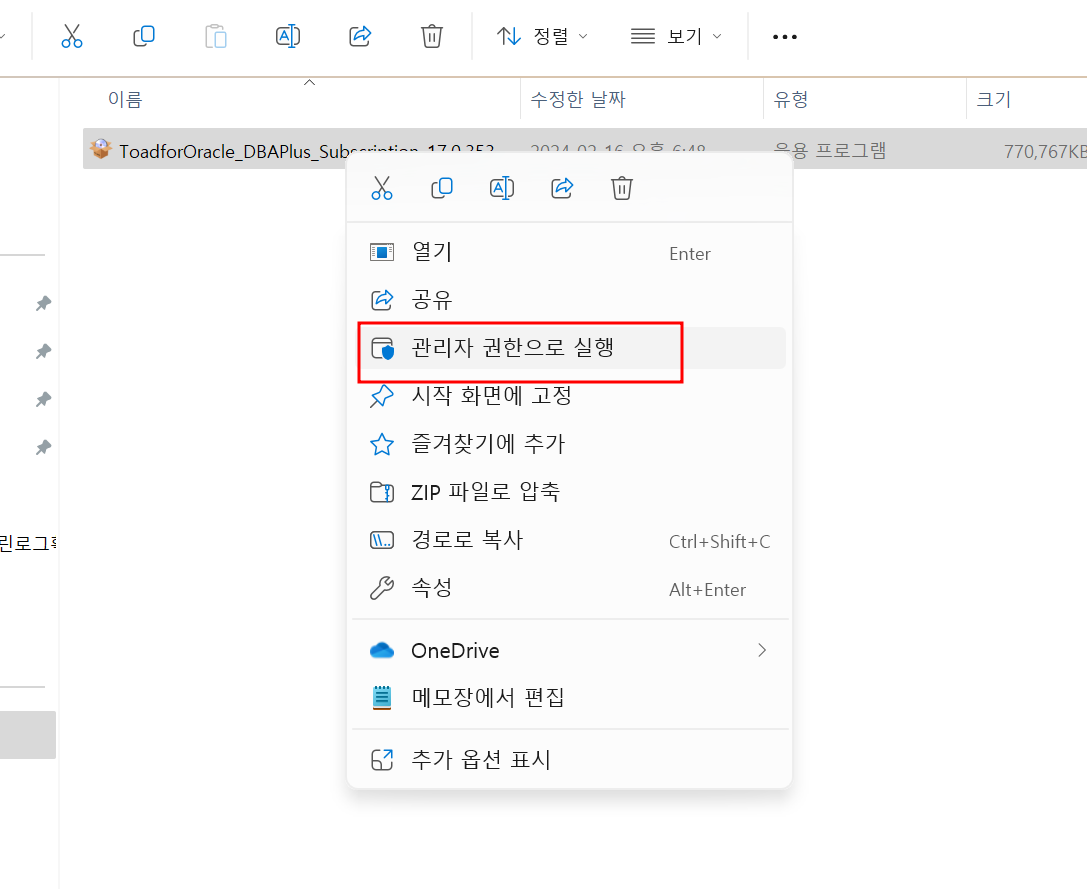The image size is (1087, 889).
Task: Click the Cut icon in the top toolbar
Action: [71, 36]
